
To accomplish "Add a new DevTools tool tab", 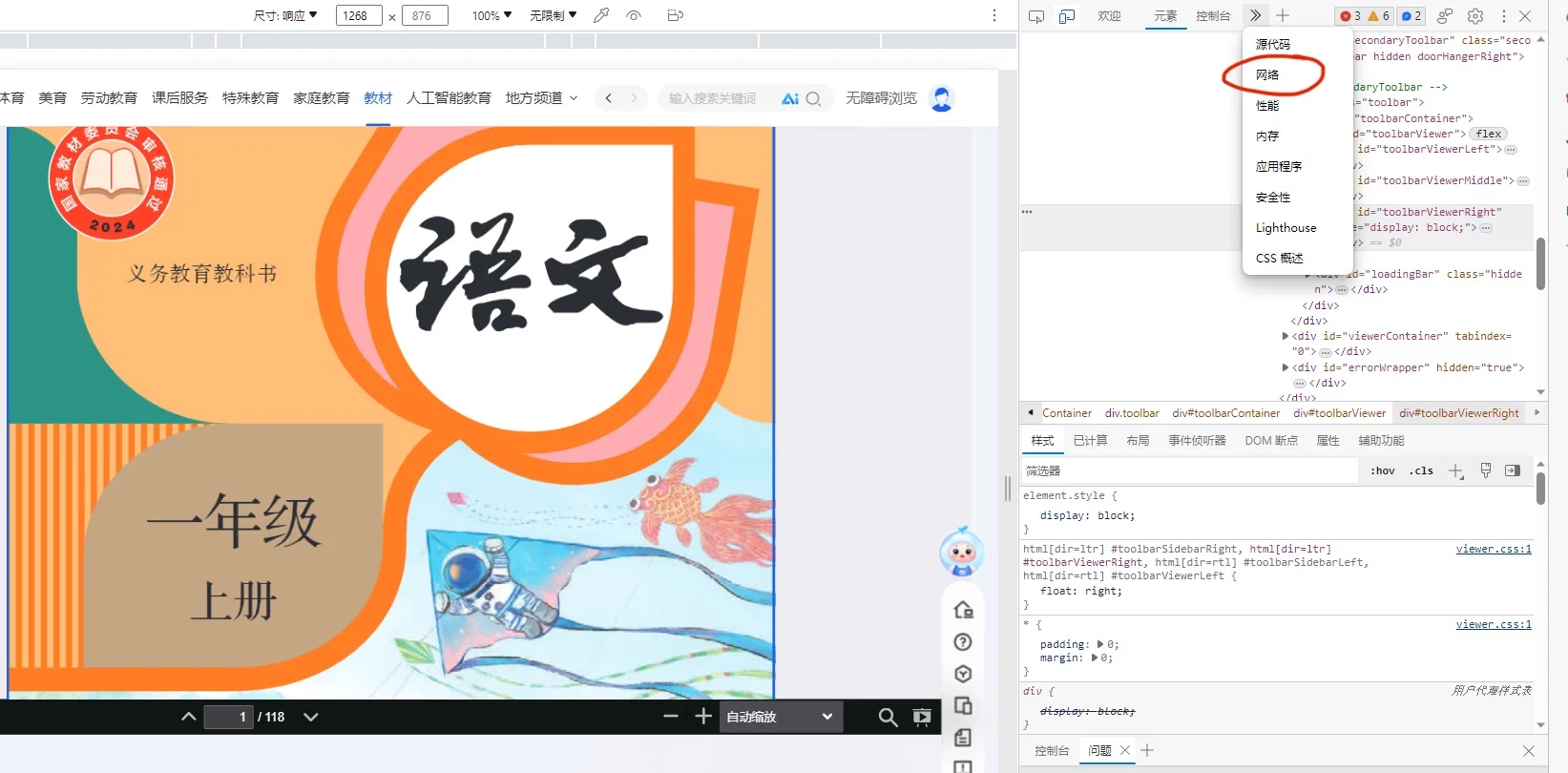I will tap(1283, 16).
